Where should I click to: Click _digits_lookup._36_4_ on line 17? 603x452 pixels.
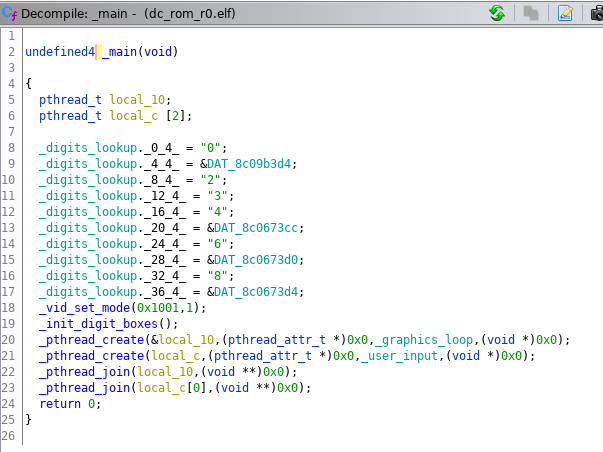point(112,292)
